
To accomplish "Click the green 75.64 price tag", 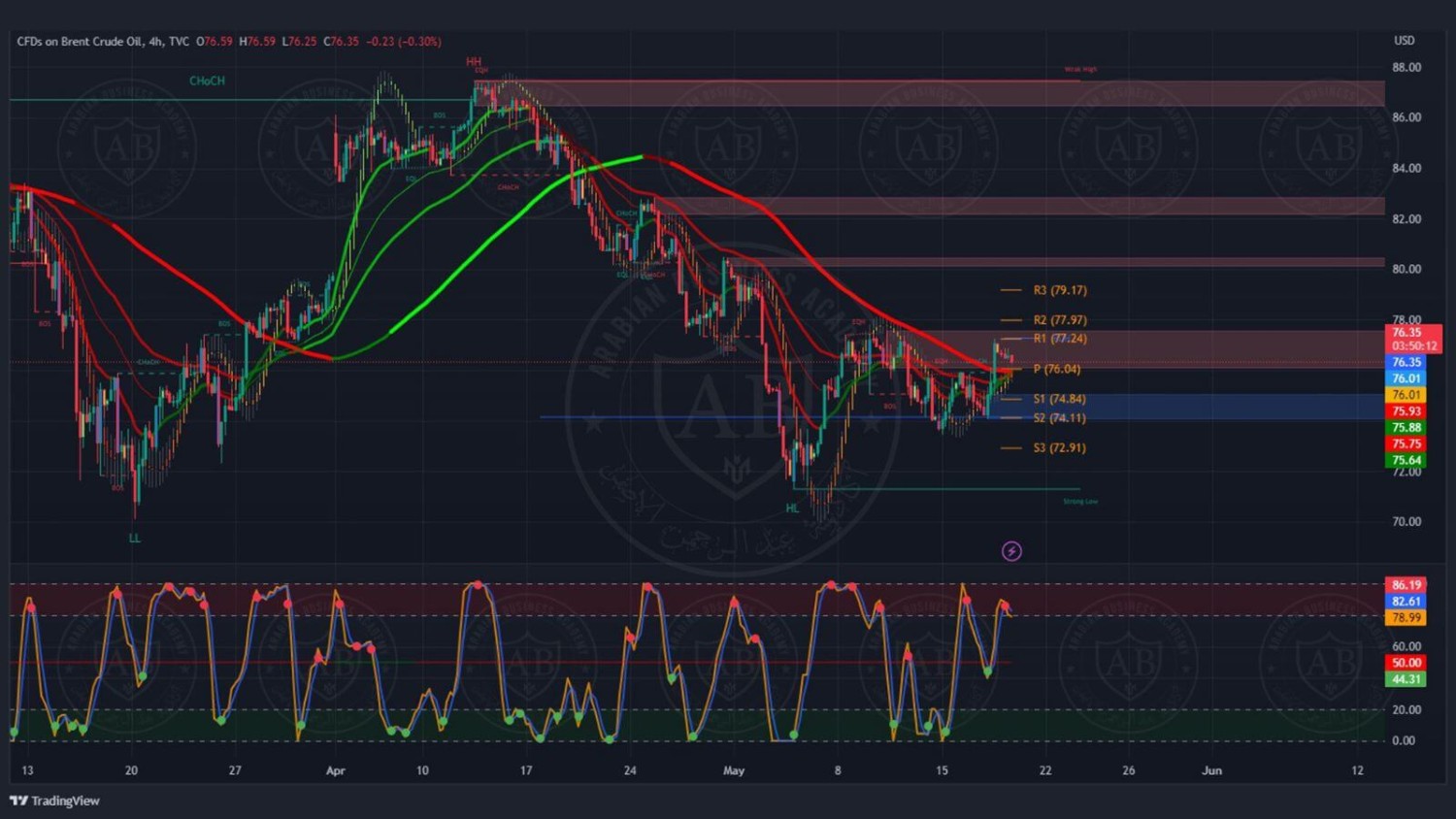I will click(x=1406, y=461).
